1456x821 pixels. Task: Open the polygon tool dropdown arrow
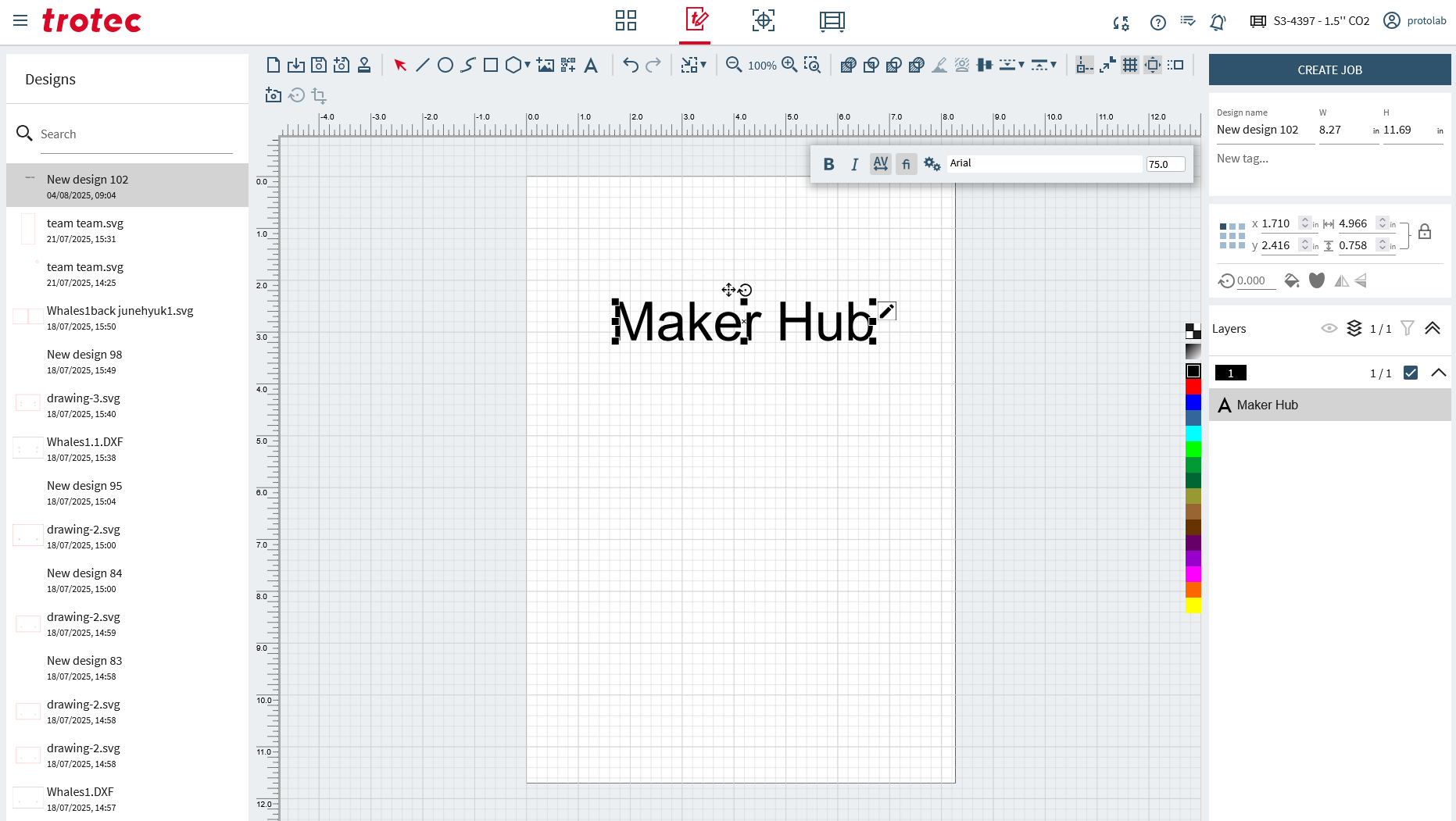coord(528,66)
